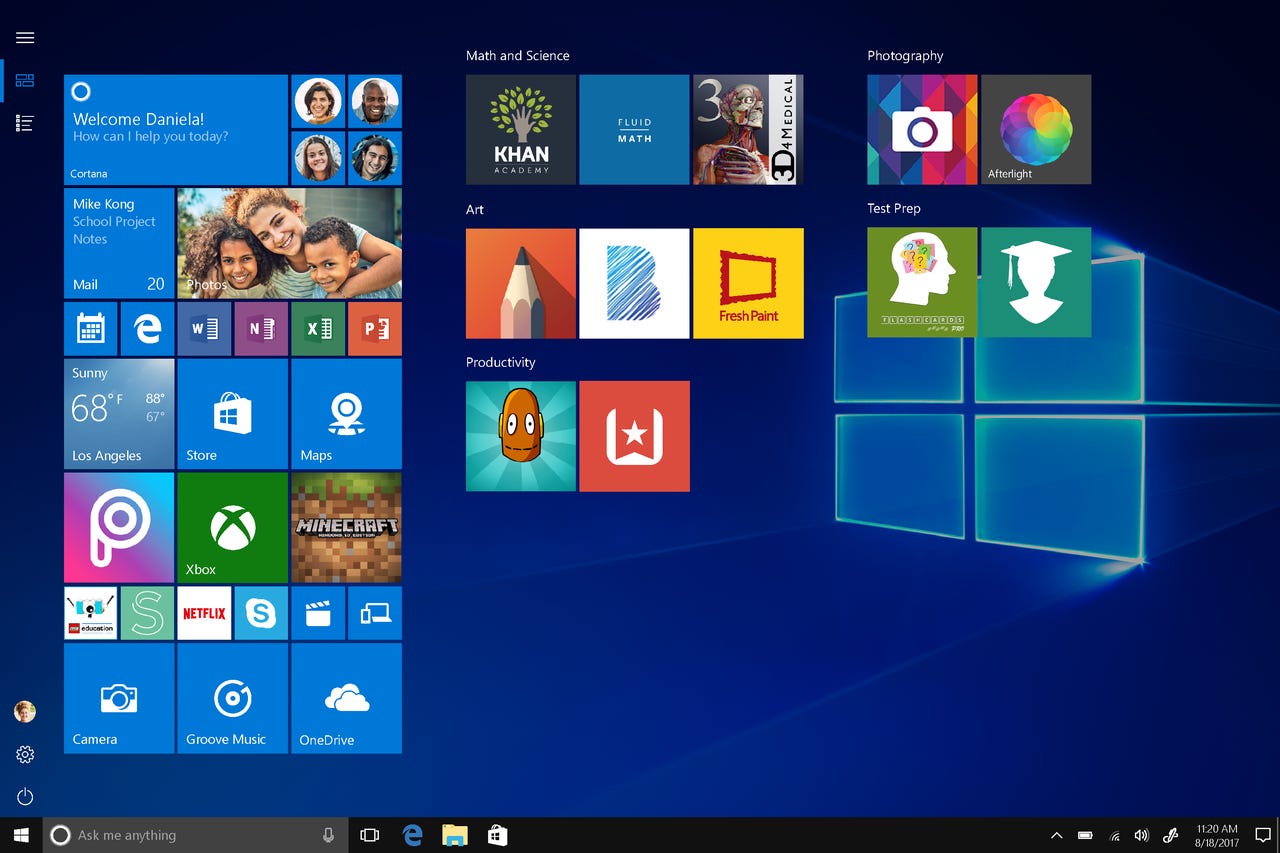The width and height of the screenshot is (1280, 853).
Task: Launch the Excel tile
Action: [x=318, y=328]
